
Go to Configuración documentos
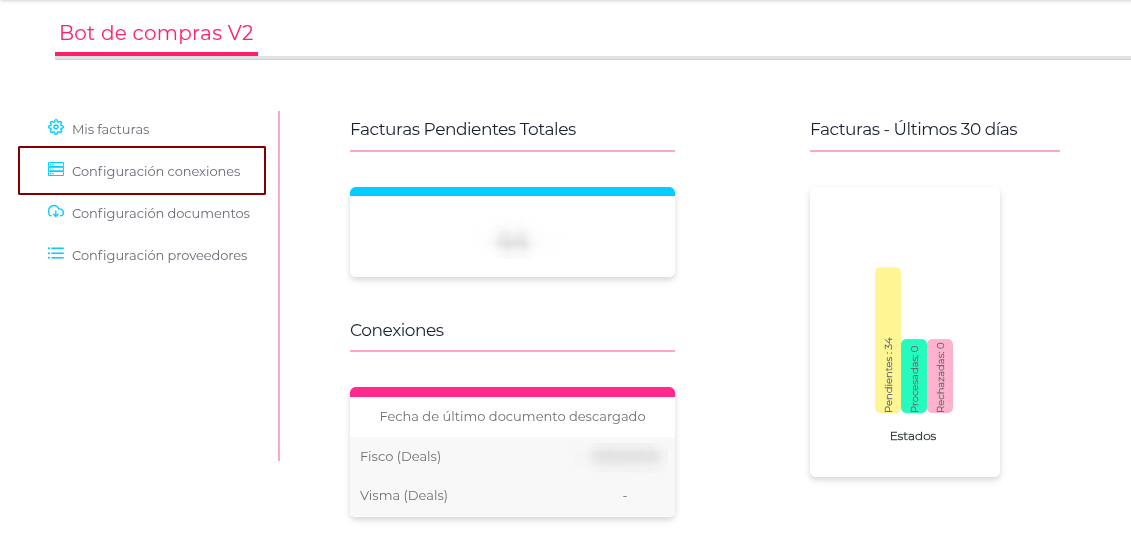coord(160,213)
